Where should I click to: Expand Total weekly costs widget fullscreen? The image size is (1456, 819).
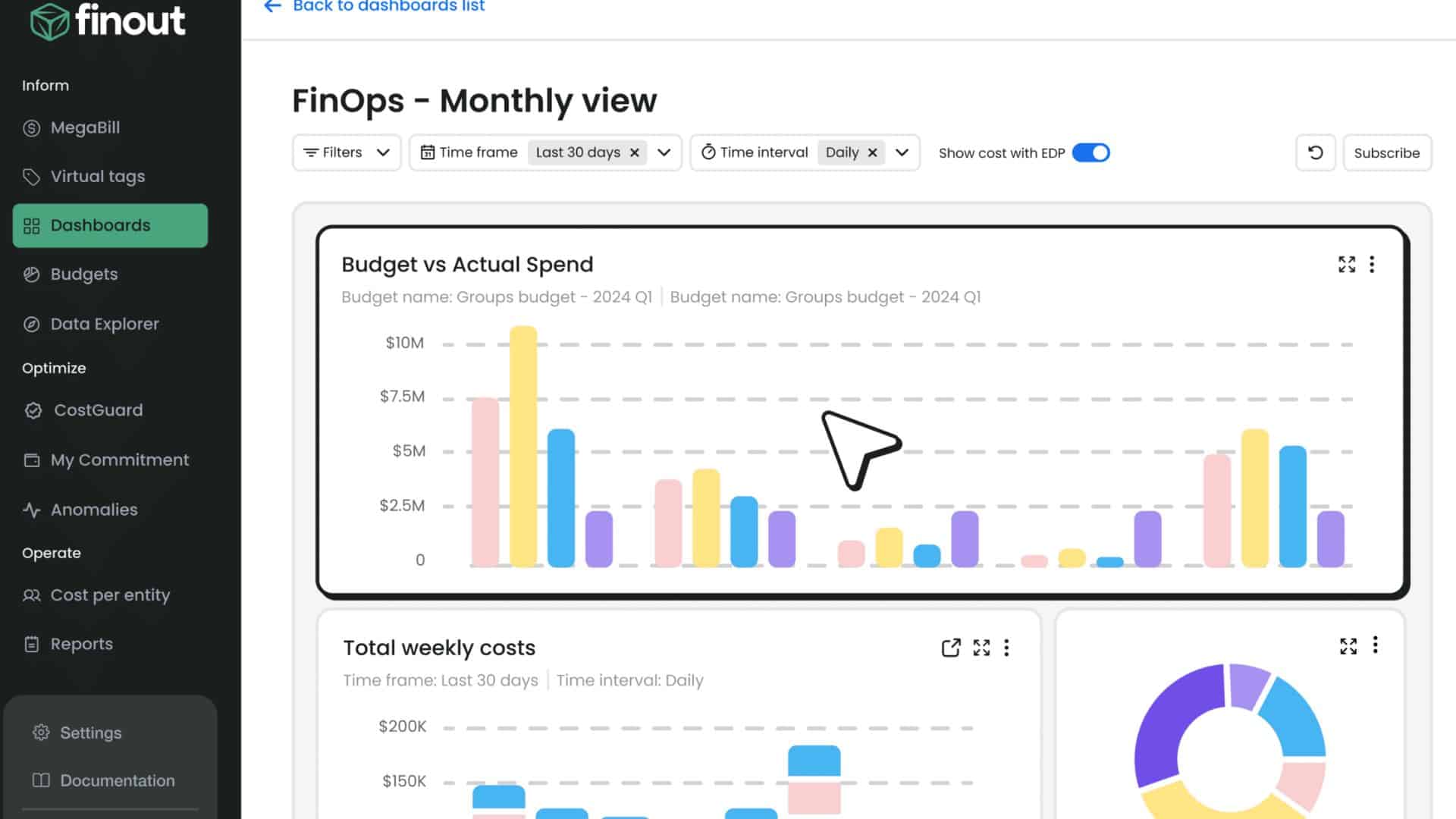(981, 648)
